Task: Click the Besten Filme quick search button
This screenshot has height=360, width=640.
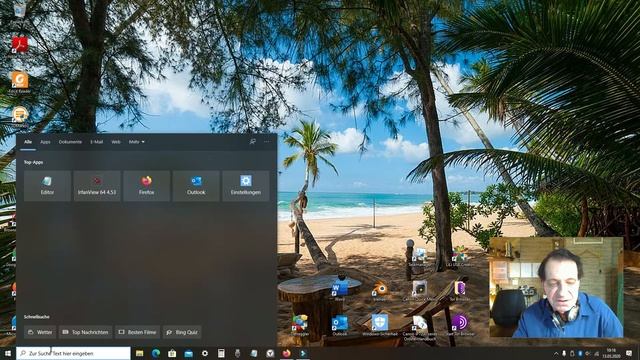Action: click(x=138, y=332)
